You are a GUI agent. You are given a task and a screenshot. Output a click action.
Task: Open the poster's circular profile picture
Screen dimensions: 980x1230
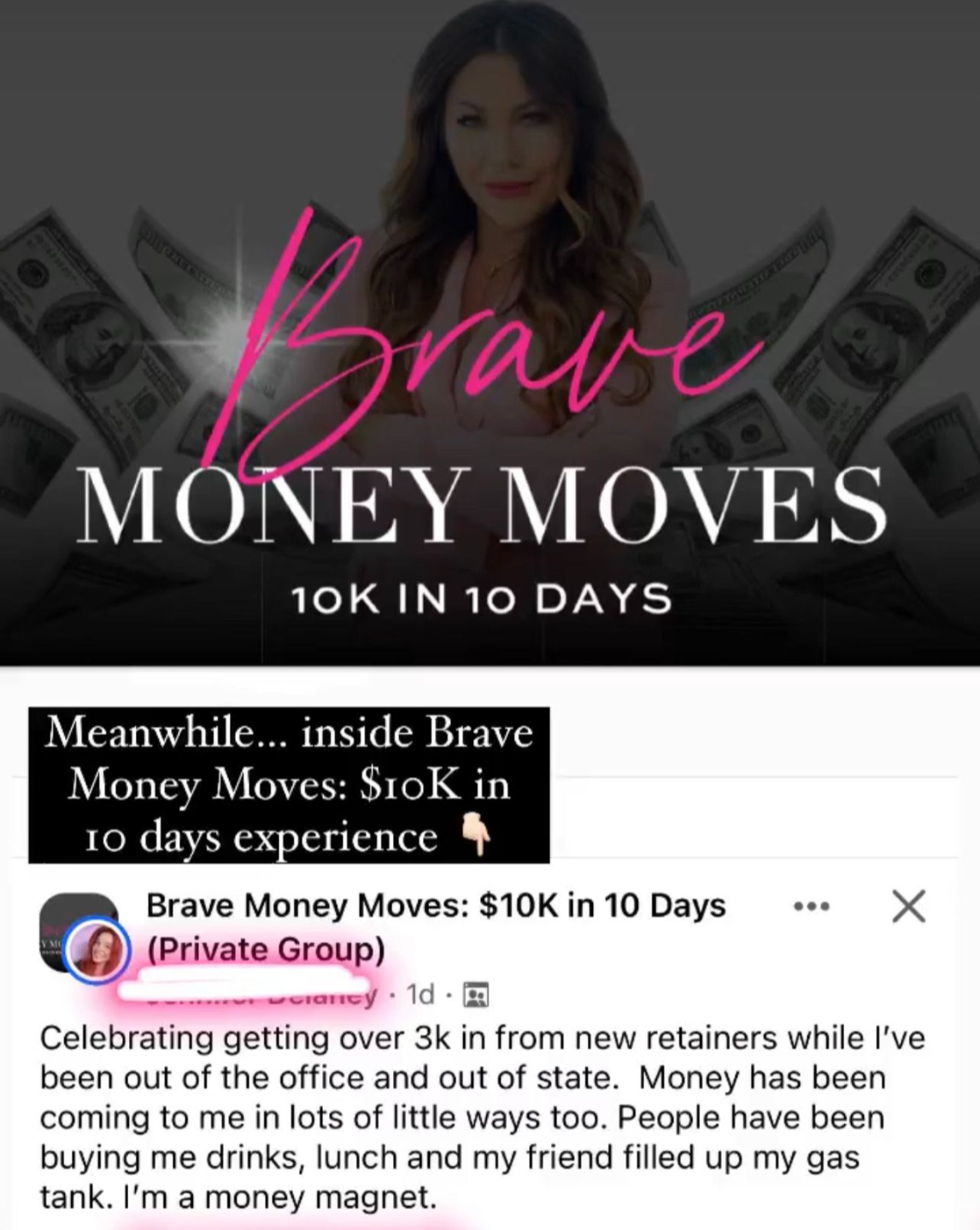[x=97, y=952]
